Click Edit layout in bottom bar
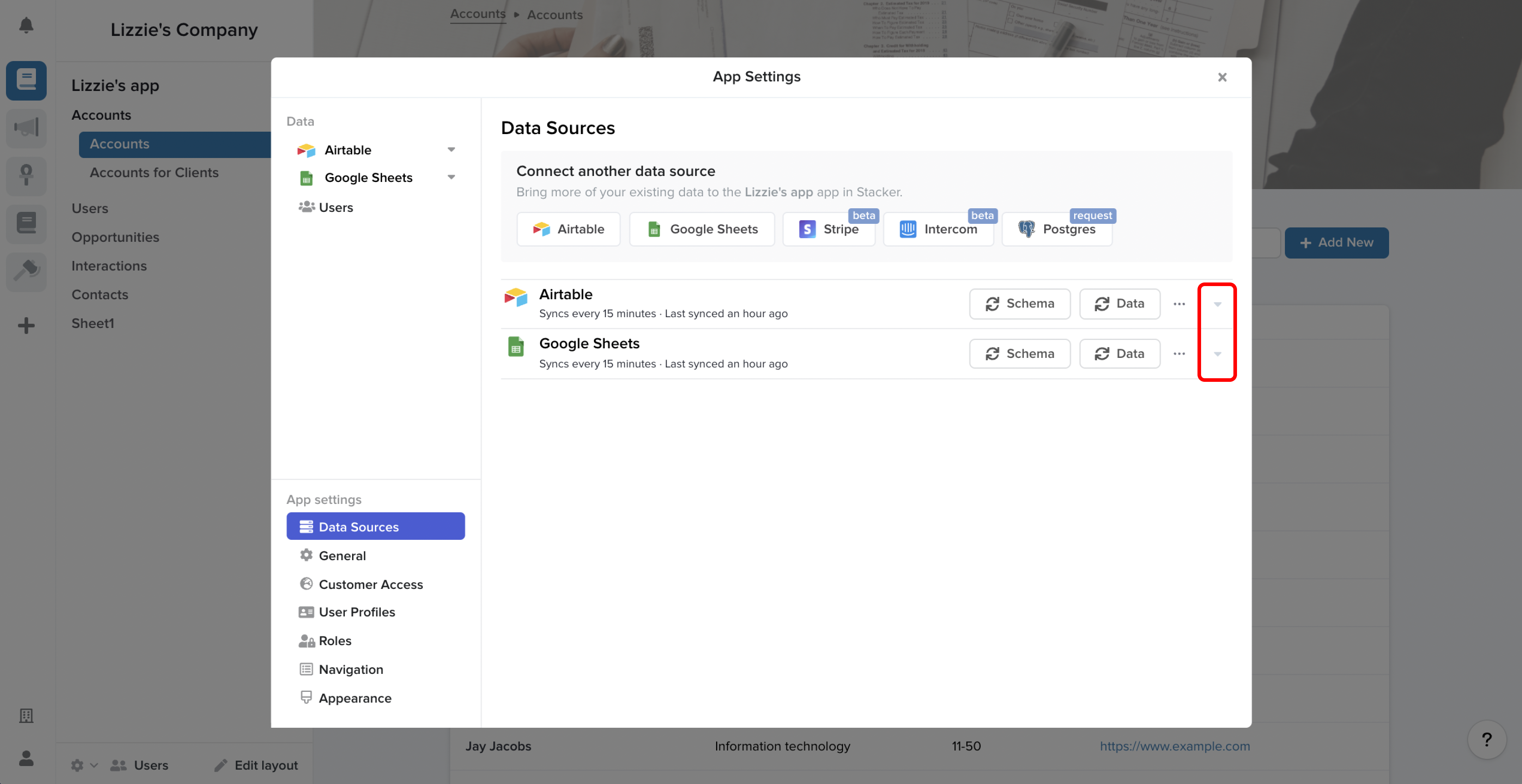 pyautogui.click(x=256, y=765)
